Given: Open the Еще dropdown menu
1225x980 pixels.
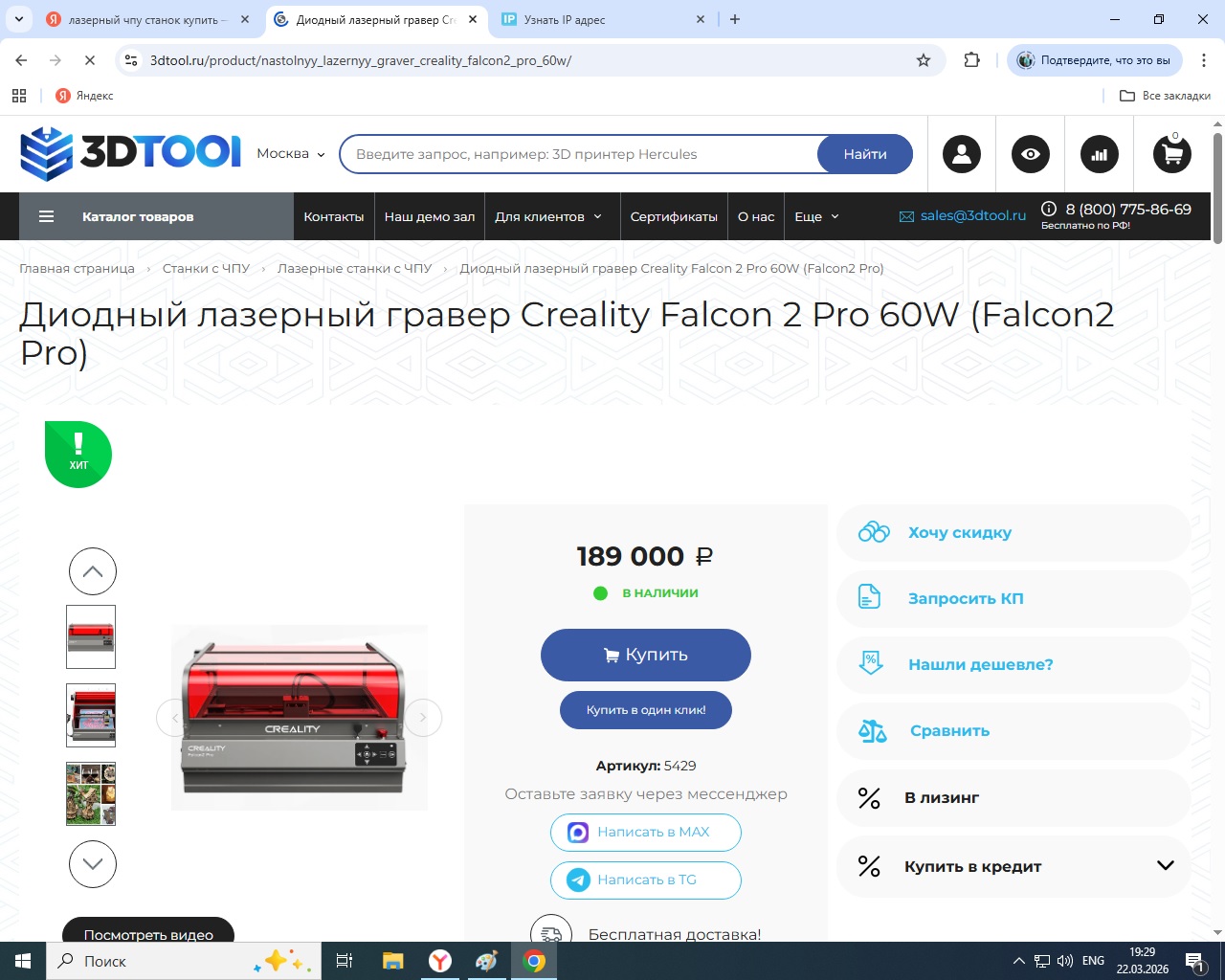Looking at the screenshot, I should (816, 216).
